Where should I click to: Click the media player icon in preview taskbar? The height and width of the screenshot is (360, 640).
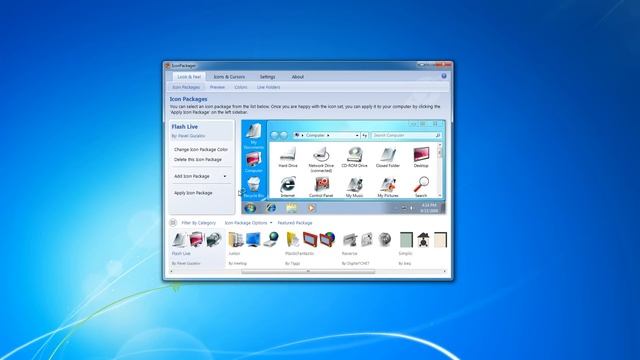coord(311,208)
